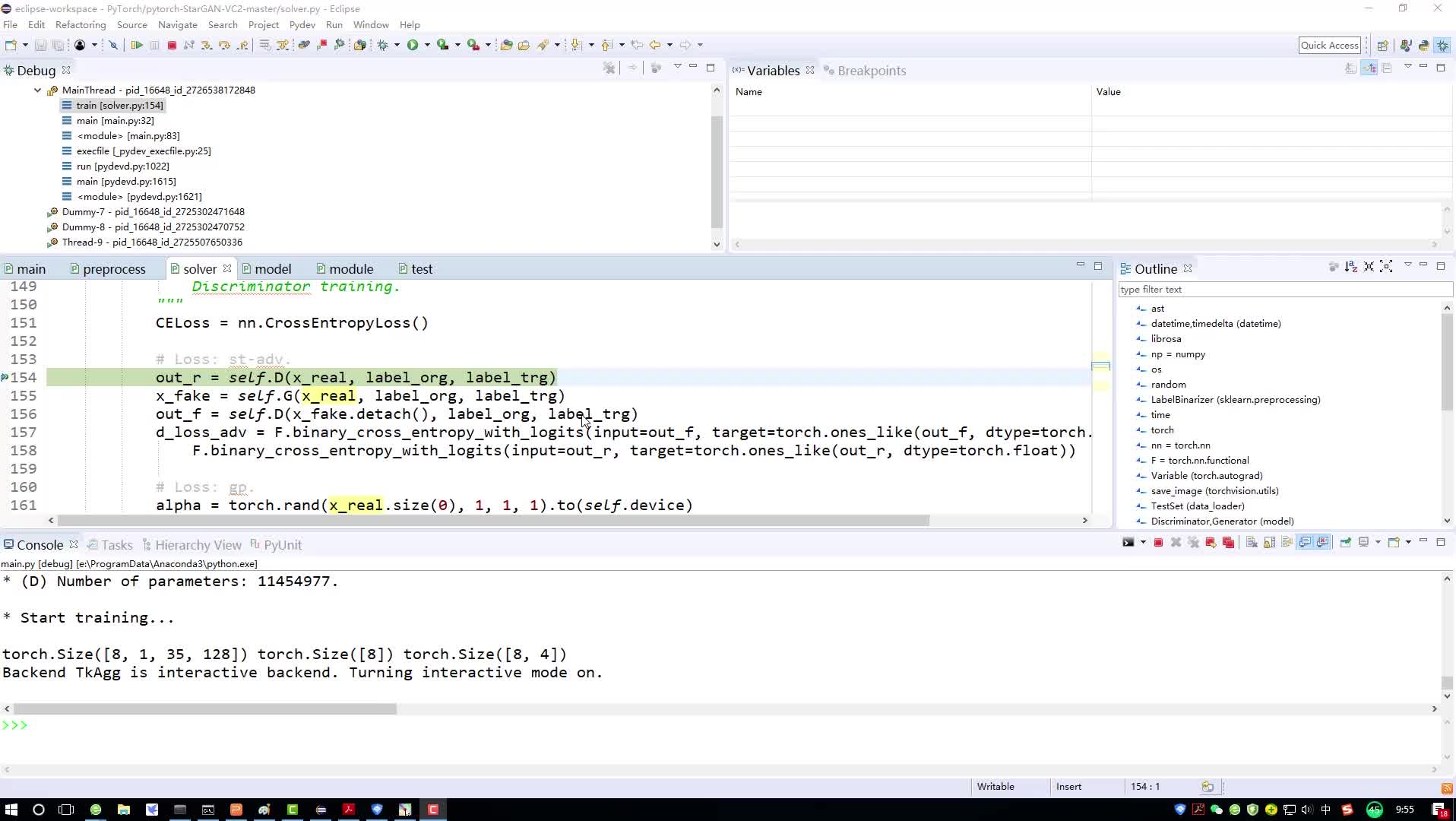1456x821 pixels.
Task: Resume debugging with the Resume icon
Action: [x=137, y=45]
